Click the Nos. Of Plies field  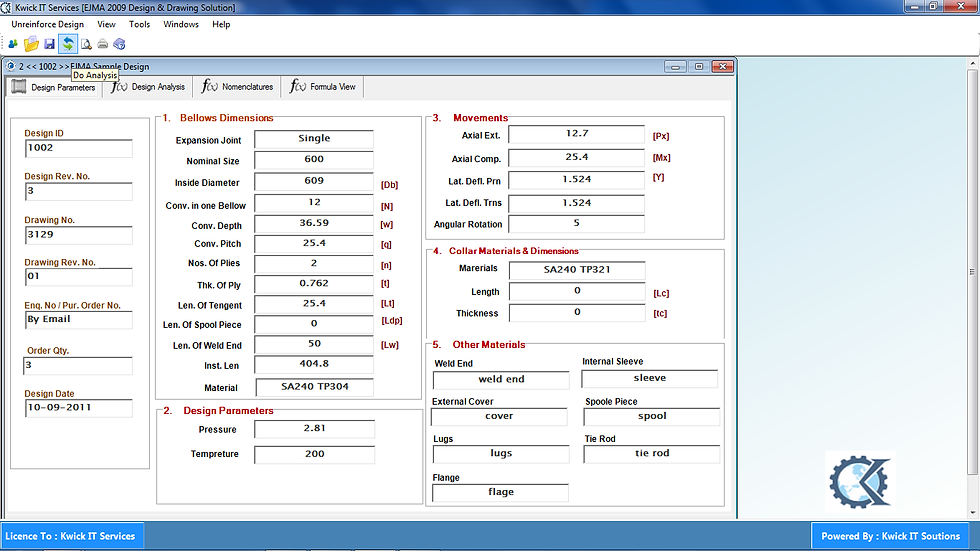pos(314,264)
